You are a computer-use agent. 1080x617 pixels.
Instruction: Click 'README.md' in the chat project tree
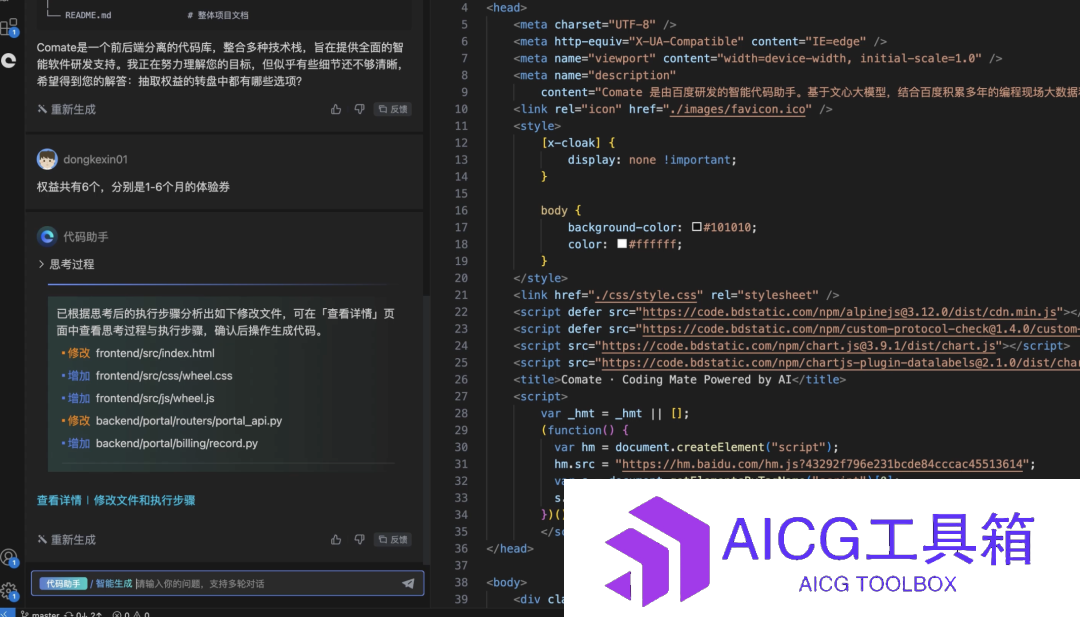[x=88, y=15]
